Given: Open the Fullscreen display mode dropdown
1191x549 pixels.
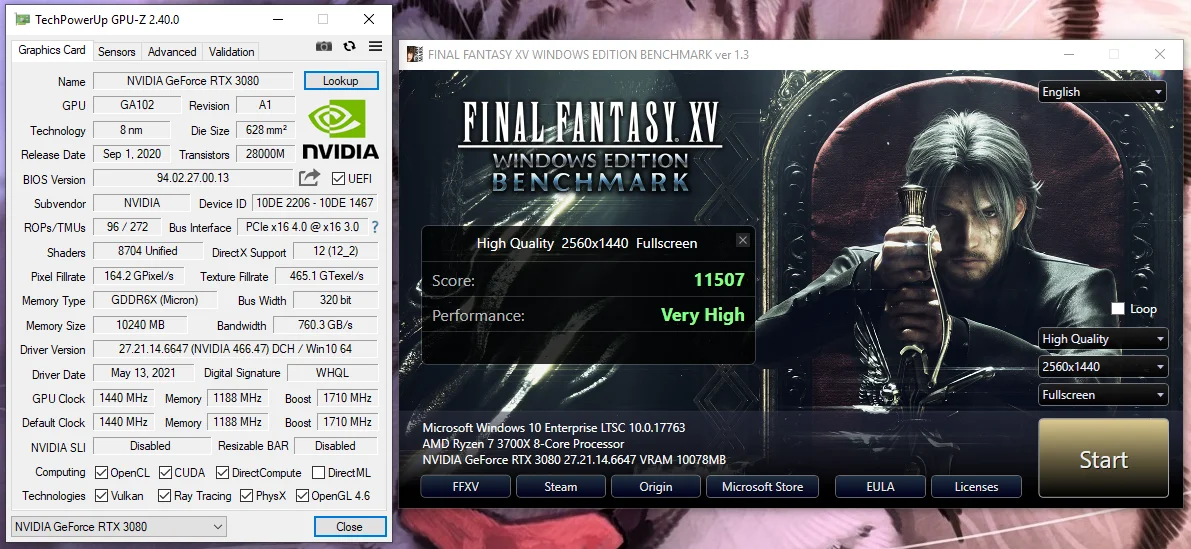Looking at the screenshot, I should (1102, 395).
